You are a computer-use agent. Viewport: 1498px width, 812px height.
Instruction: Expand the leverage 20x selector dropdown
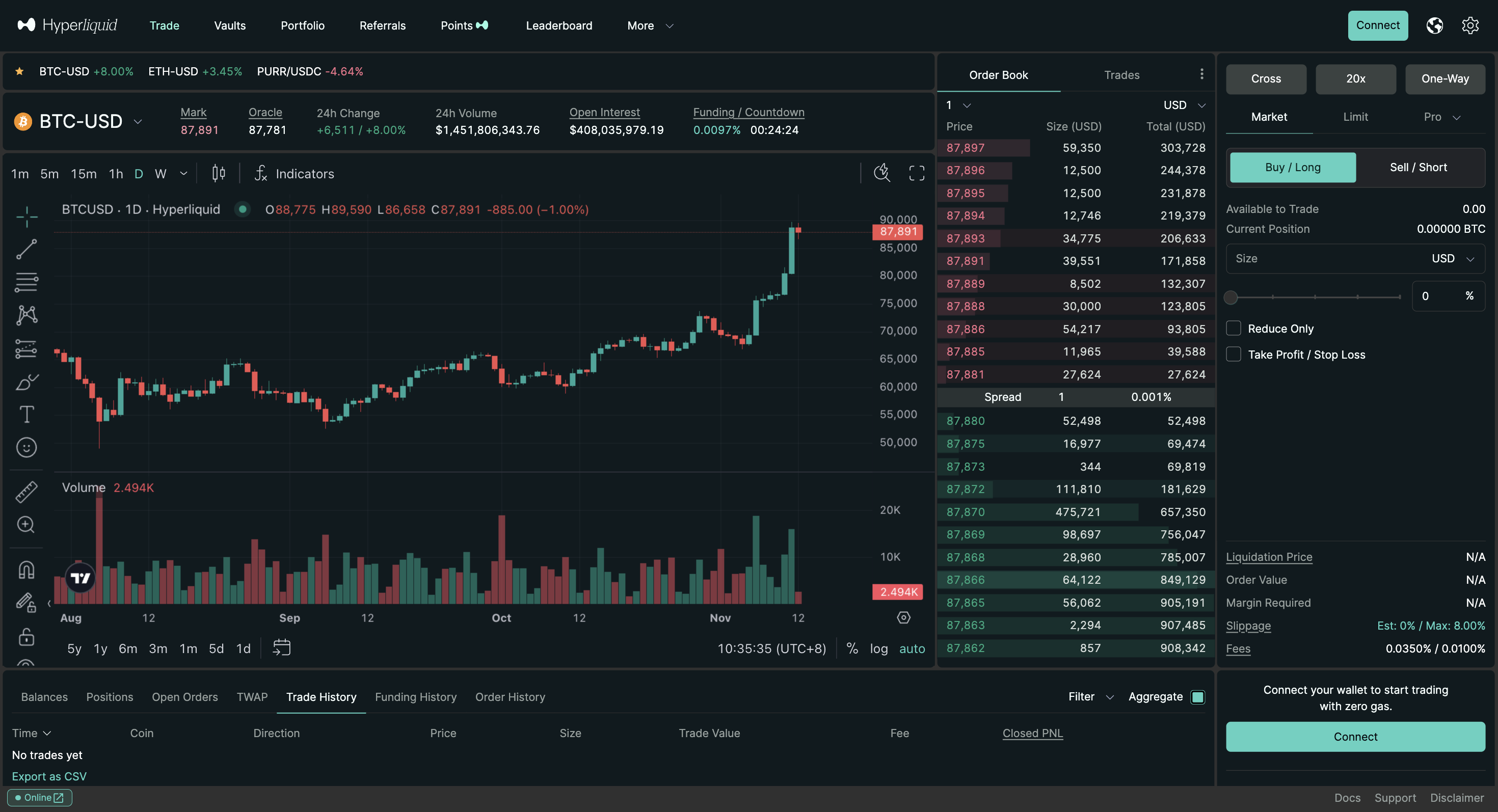(1355, 78)
